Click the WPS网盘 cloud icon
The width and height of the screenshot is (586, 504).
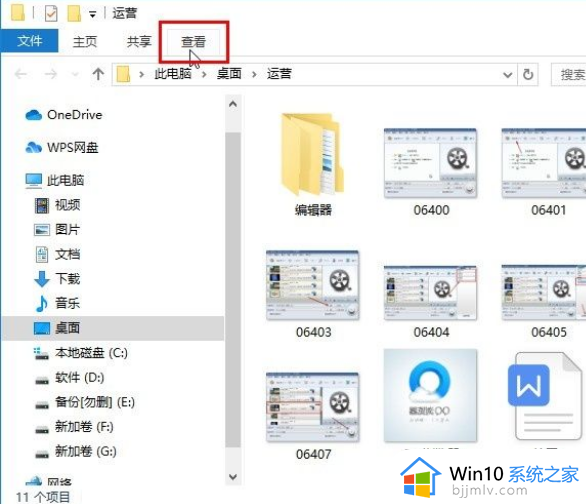click(34, 148)
